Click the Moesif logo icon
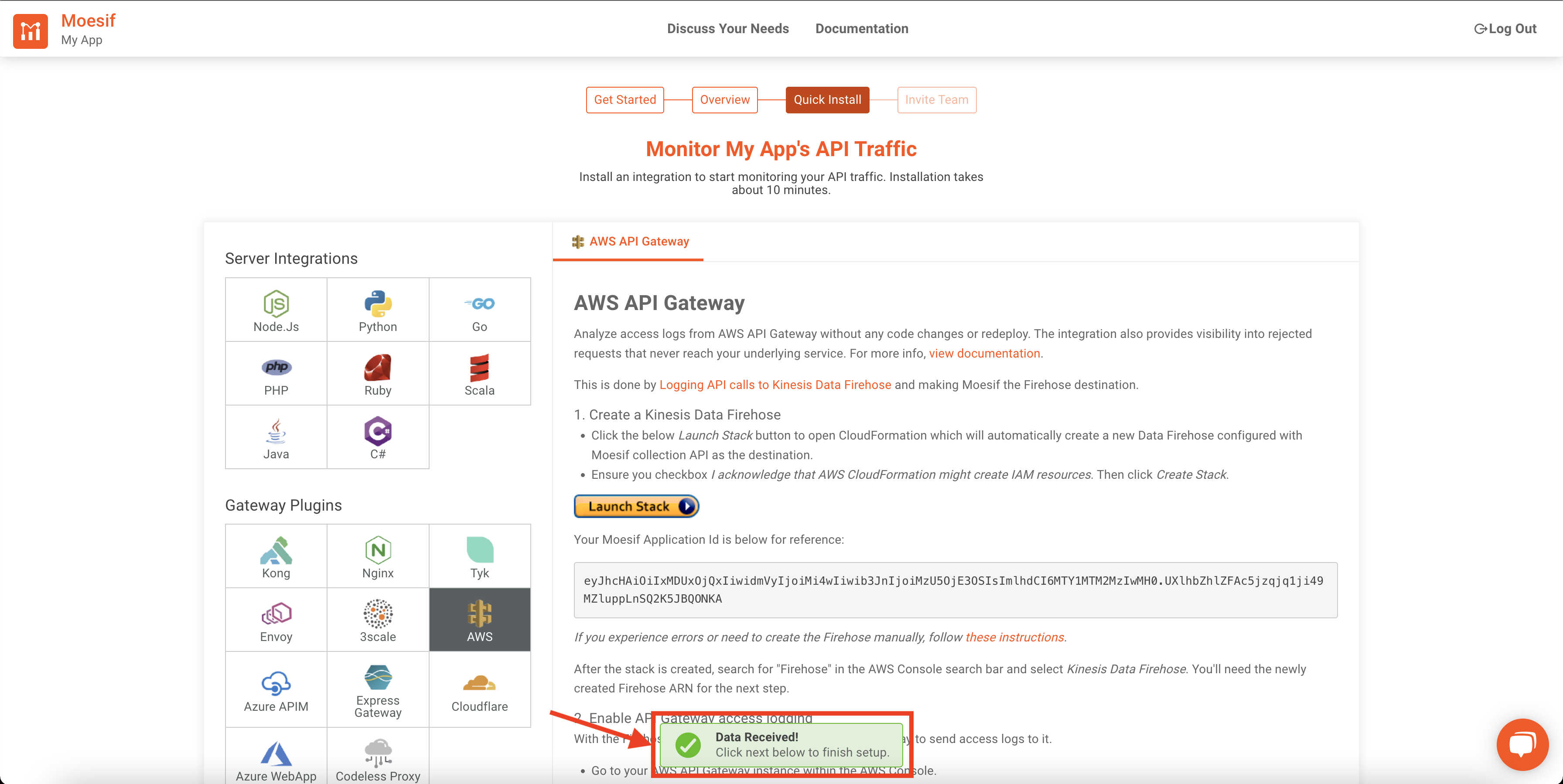Viewport: 1563px width, 784px height. point(31,31)
